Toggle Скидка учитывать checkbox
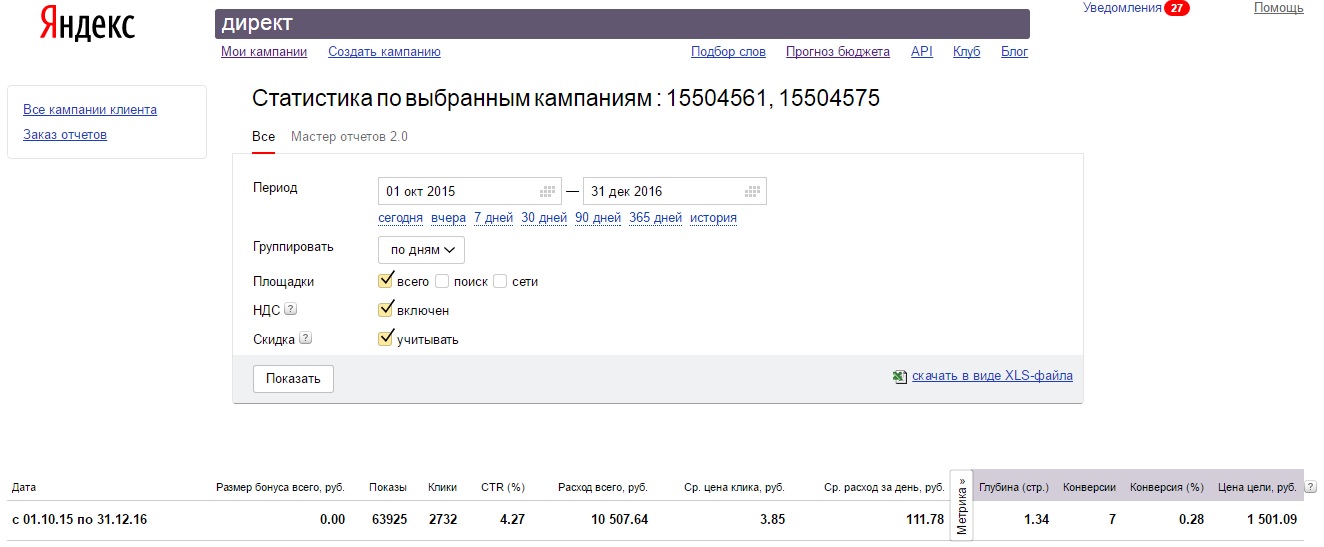The width and height of the screenshot is (1324, 547). click(386, 338)
